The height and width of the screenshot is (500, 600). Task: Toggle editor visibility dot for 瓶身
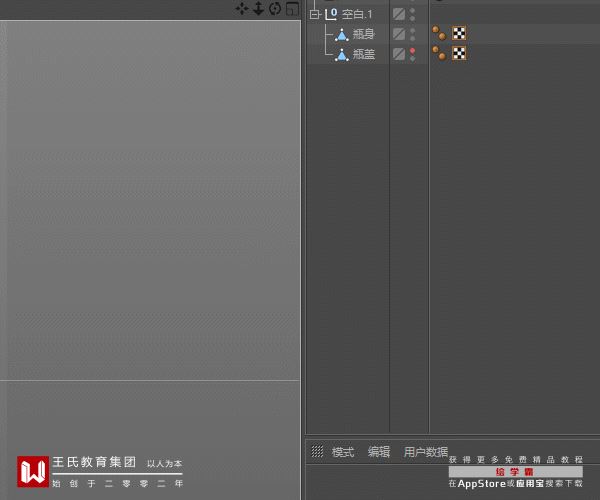(412, 31)
